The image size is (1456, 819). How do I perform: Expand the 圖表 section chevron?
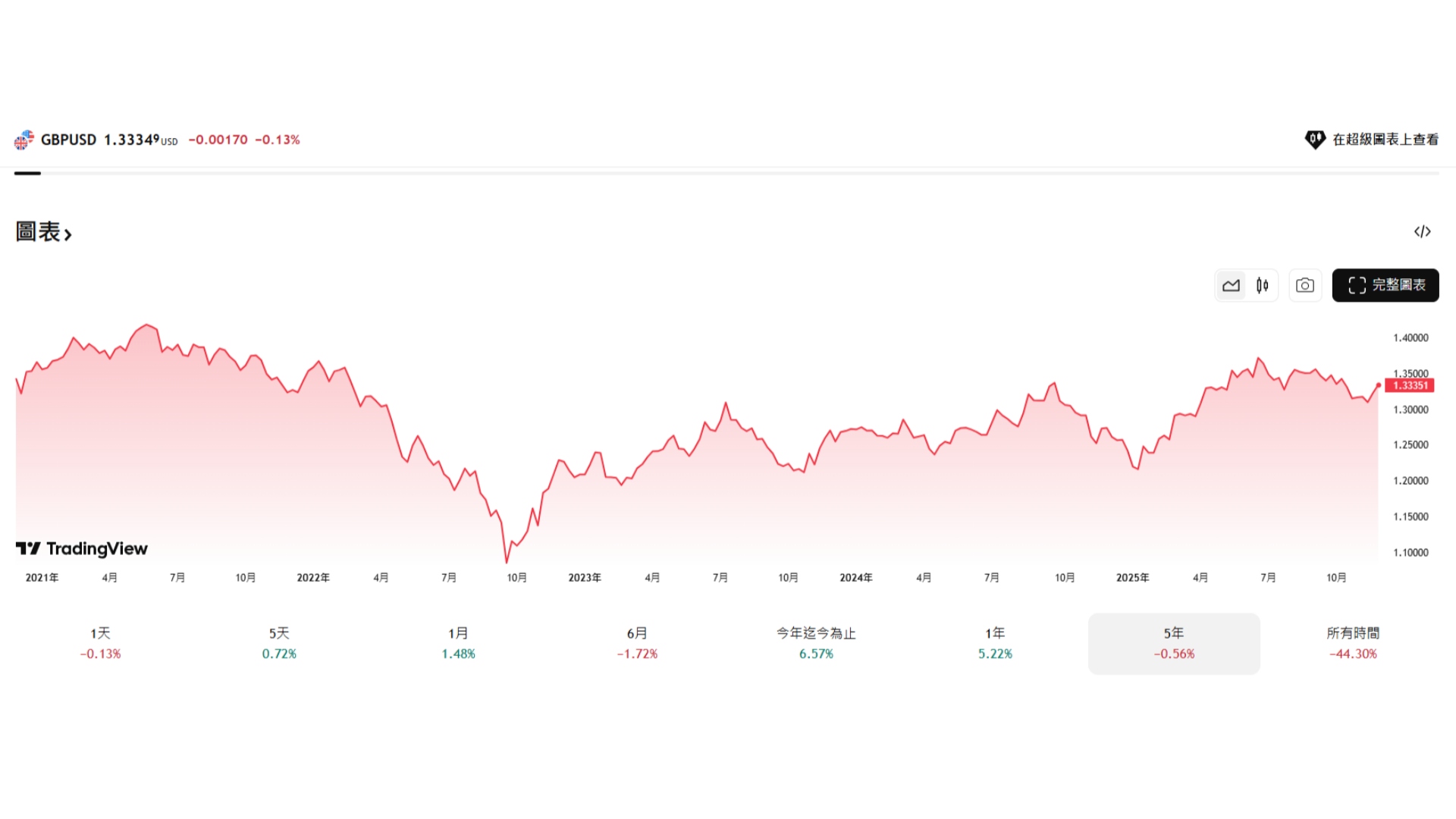click(x=68, y=235)
